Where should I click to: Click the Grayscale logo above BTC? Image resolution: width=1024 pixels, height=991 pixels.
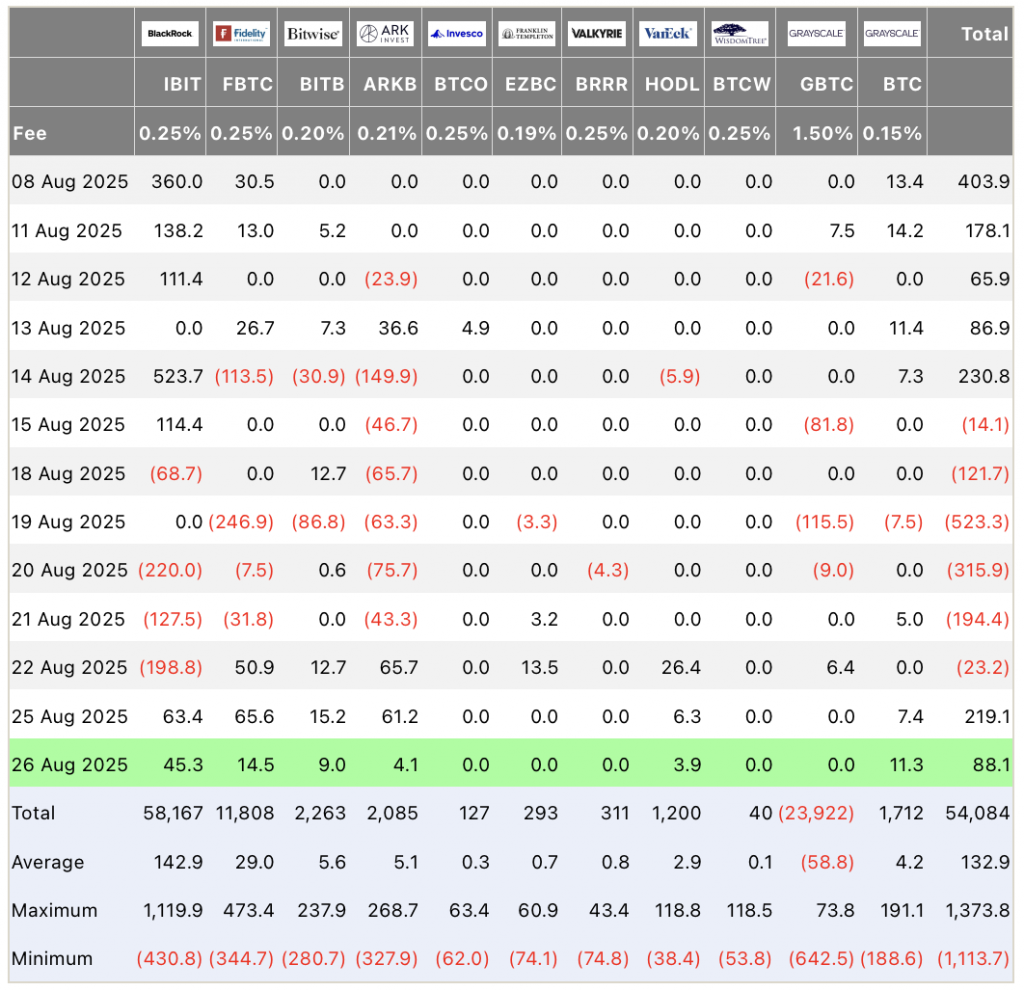pyautogui.click(x=892, y=33)
